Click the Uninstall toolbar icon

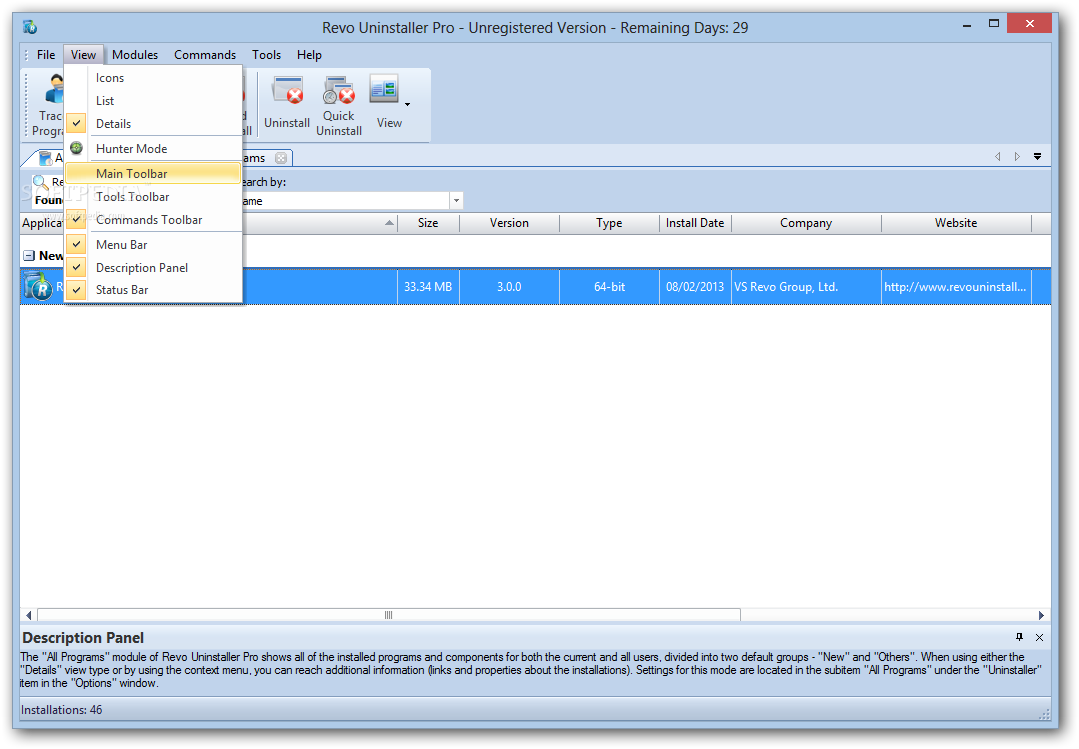point(287,92)
